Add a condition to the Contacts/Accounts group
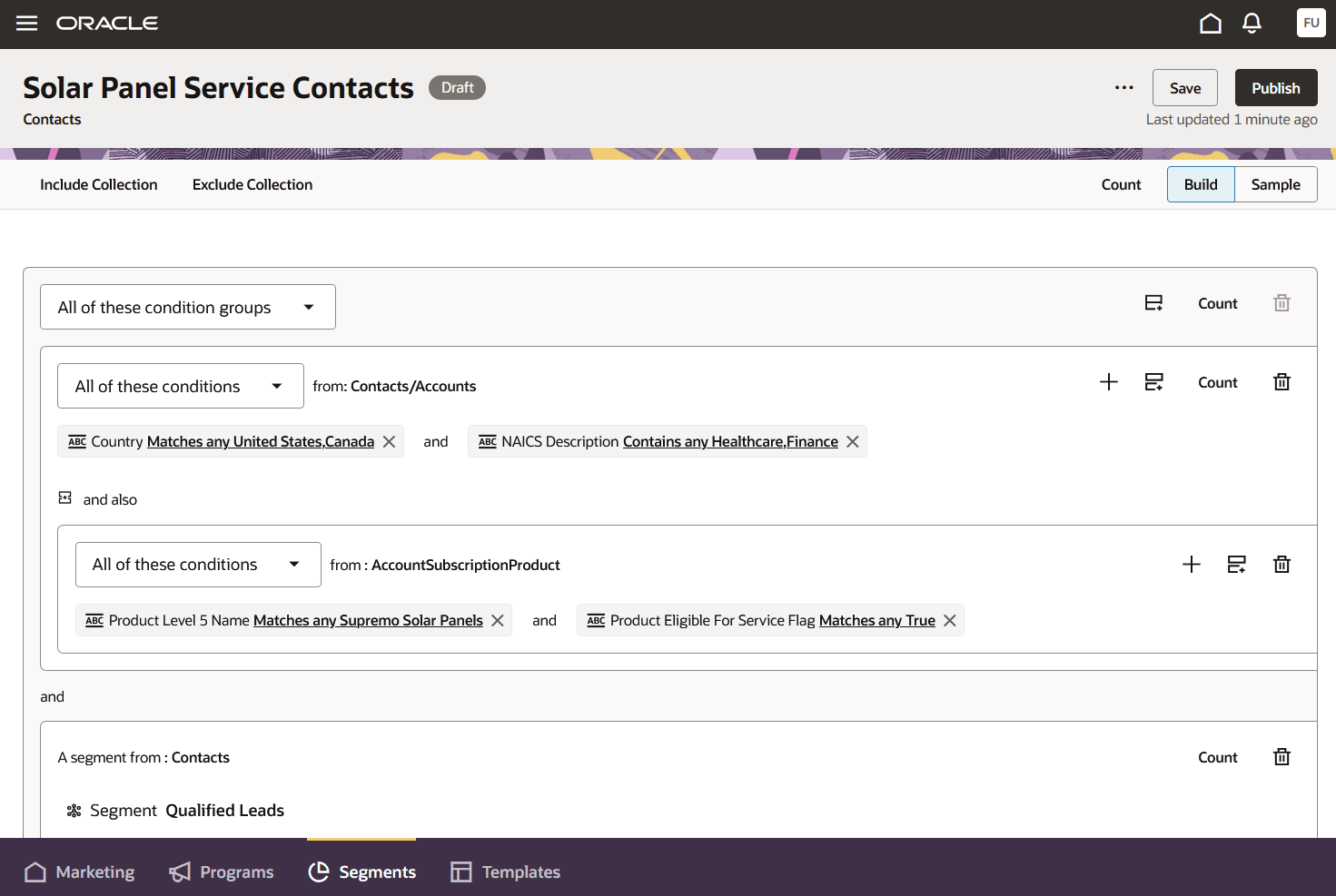This screenshot has width=1336, height=896. pos(1109,382)
